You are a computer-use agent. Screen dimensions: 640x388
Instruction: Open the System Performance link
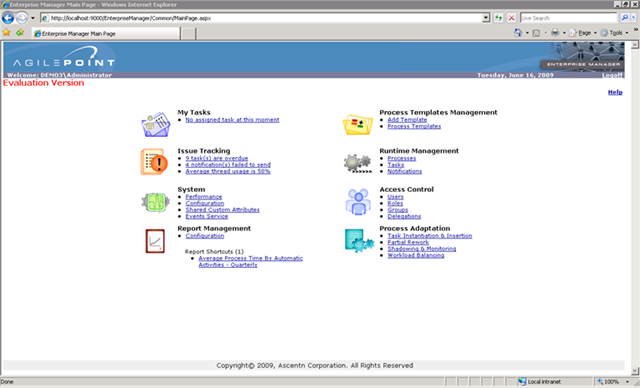(x=204, y=196)
